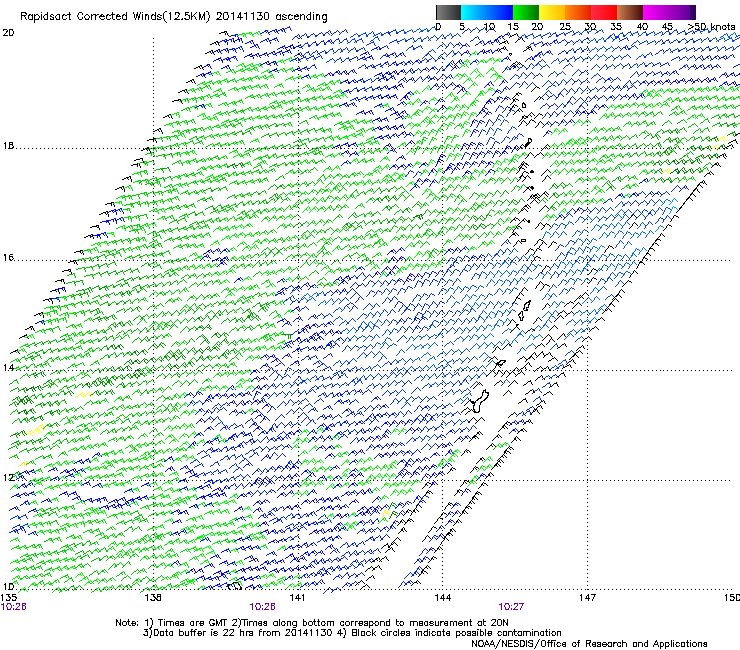The width and height of the screenshot is (740, 650).
Task: Click the longitude label 144
Action: coord(443,598)
